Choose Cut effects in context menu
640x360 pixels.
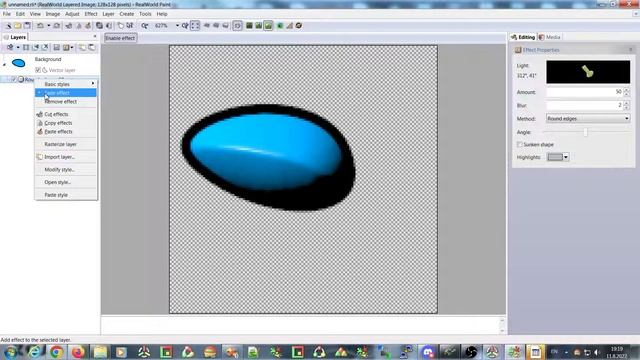pos(66,114)
